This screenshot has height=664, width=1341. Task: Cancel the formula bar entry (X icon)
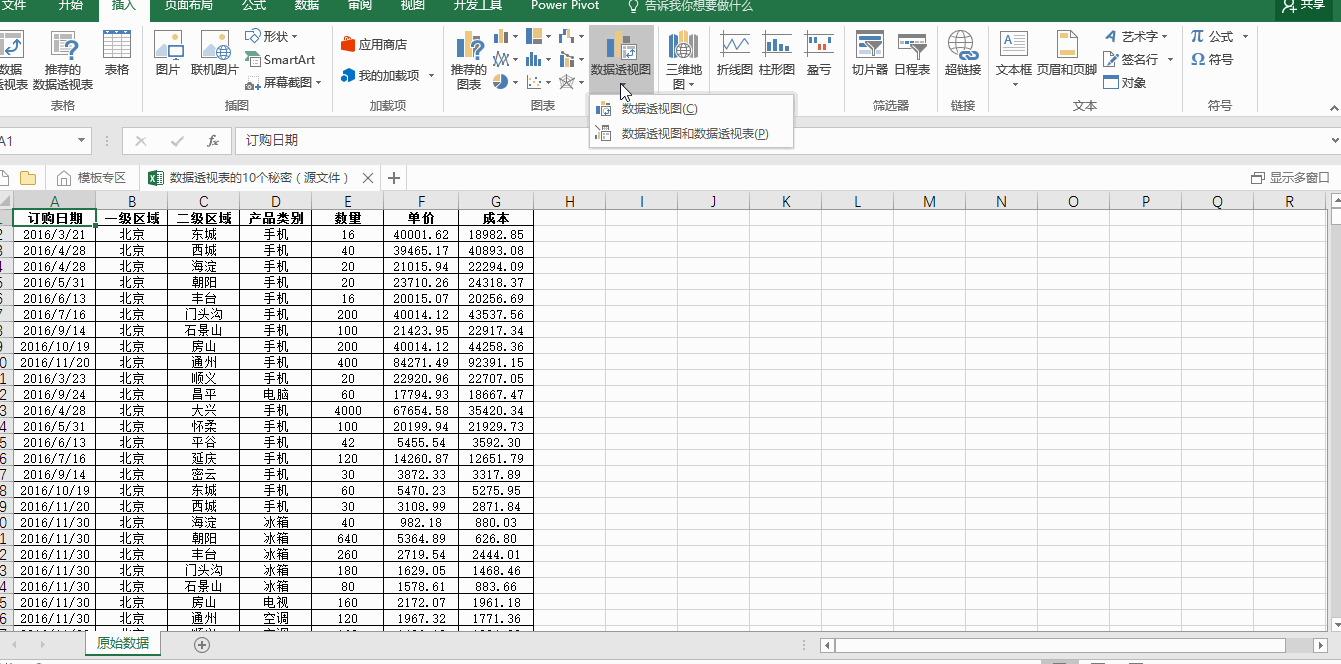141,140
